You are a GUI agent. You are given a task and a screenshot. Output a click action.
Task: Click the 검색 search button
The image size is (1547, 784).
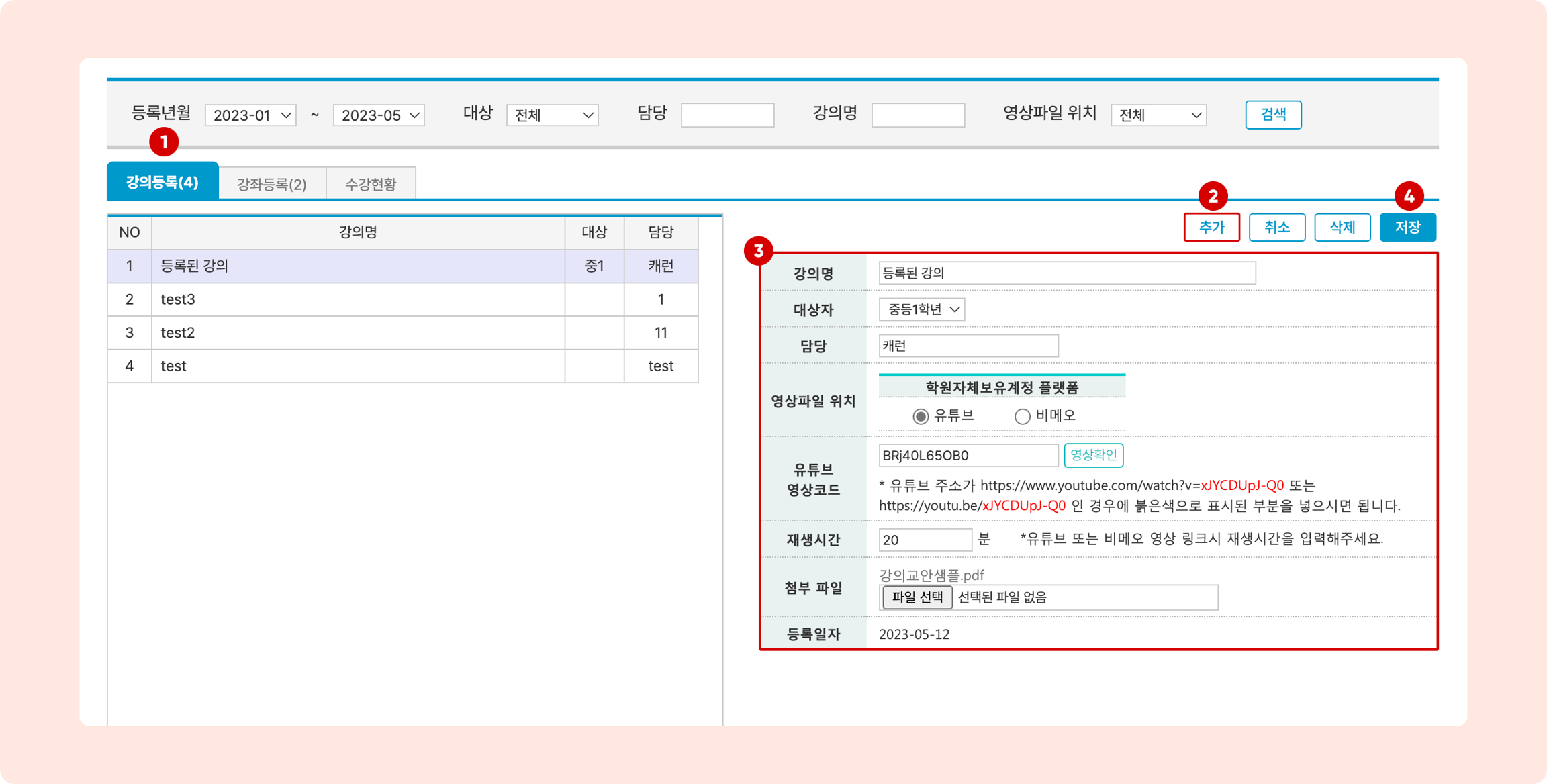click(1273, 115)
